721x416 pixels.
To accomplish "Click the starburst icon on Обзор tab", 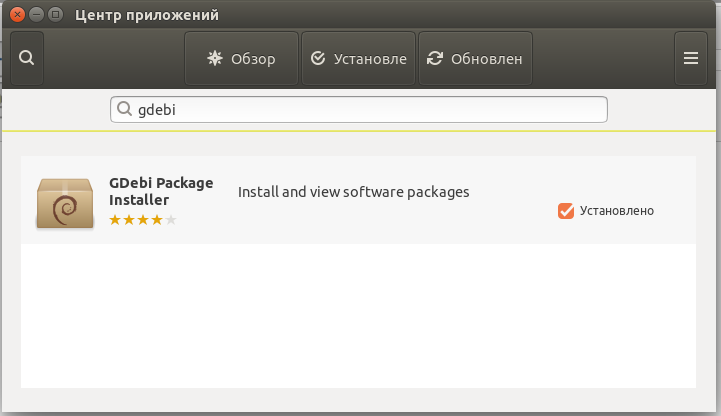I will tap(214, 59).
